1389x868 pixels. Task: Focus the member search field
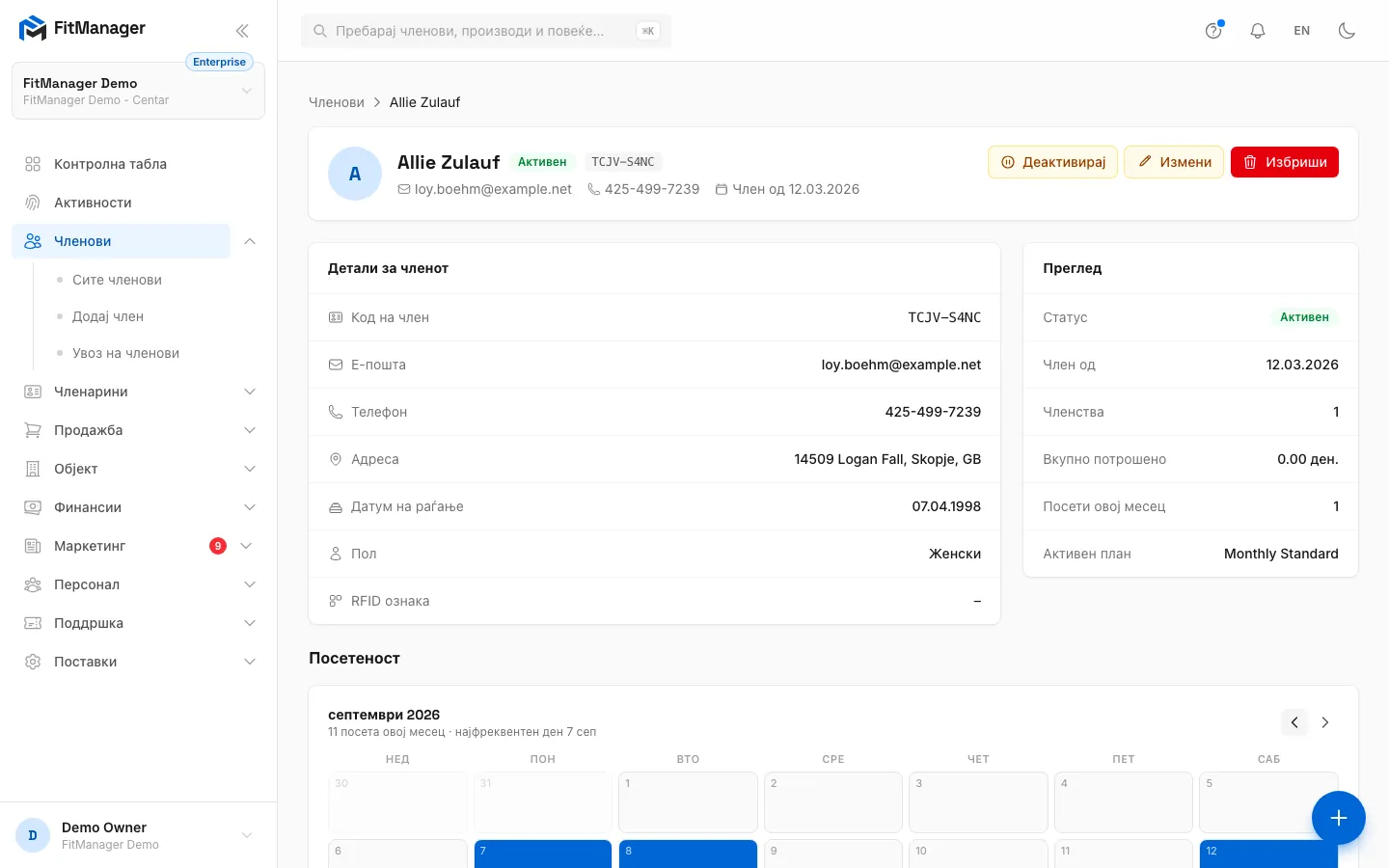point(486,31)
